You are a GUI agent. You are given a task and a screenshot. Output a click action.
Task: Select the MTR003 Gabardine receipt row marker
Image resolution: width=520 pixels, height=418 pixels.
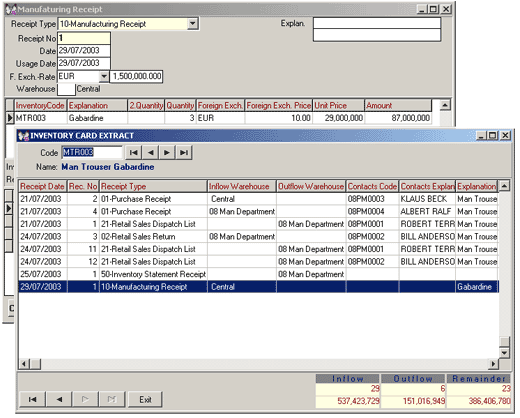[x=10, y=118]
